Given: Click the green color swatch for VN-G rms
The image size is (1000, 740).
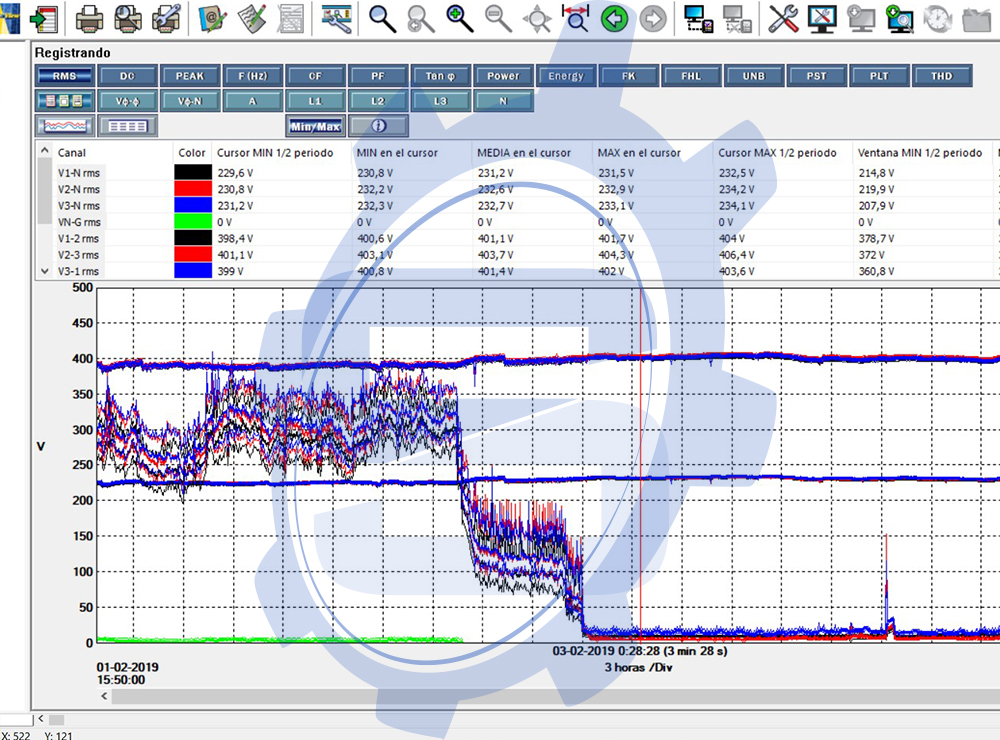Looking at the screenshot, I should pos(191,221).
